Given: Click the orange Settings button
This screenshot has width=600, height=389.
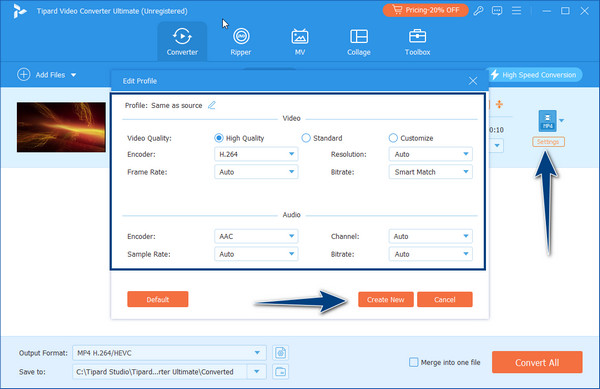Looking at the screenshot, I should (x=548, y=142).
